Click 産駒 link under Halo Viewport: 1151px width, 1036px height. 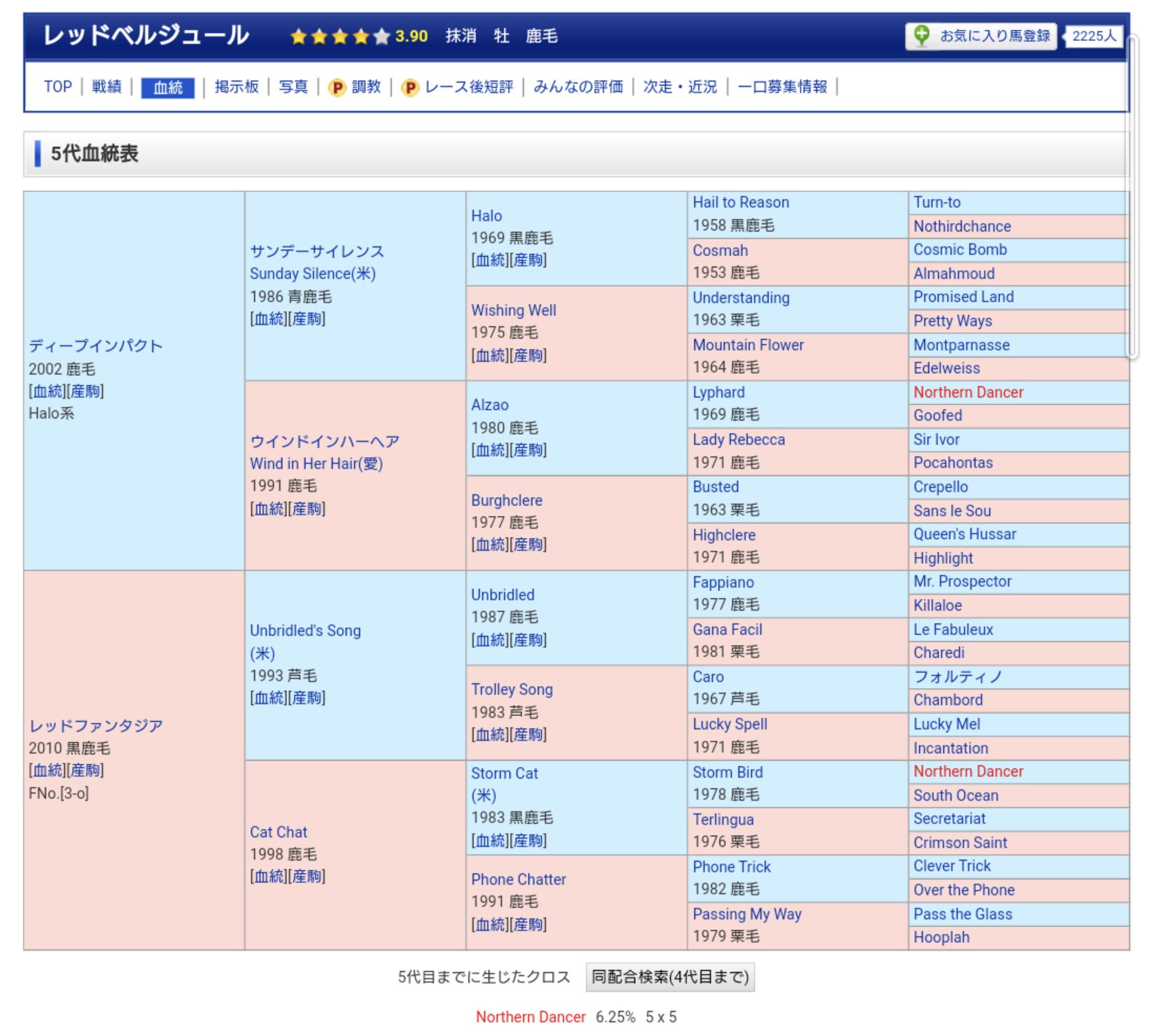pyautogui.click(x=529, y=260)
